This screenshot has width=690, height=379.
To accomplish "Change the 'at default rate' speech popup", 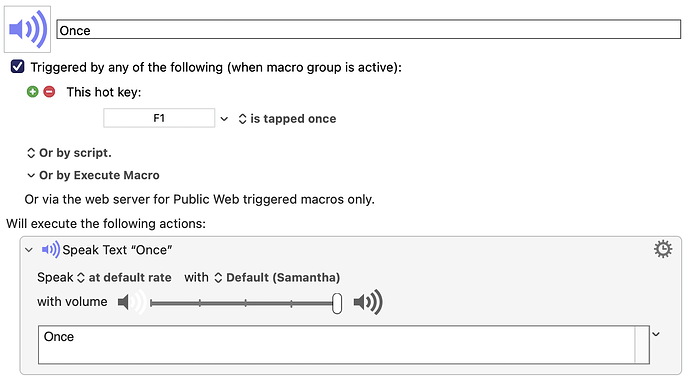I will coord(124,277).
